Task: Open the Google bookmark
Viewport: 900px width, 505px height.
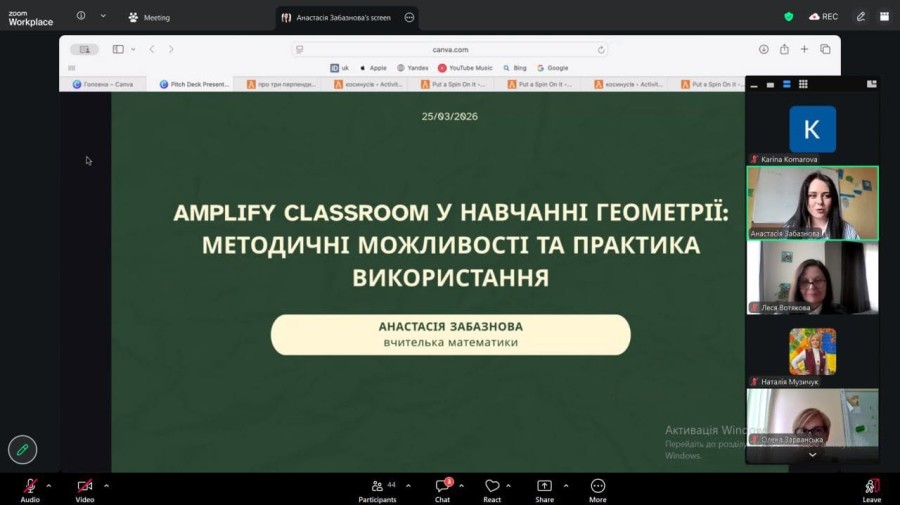Action: [x=552, y=68]
